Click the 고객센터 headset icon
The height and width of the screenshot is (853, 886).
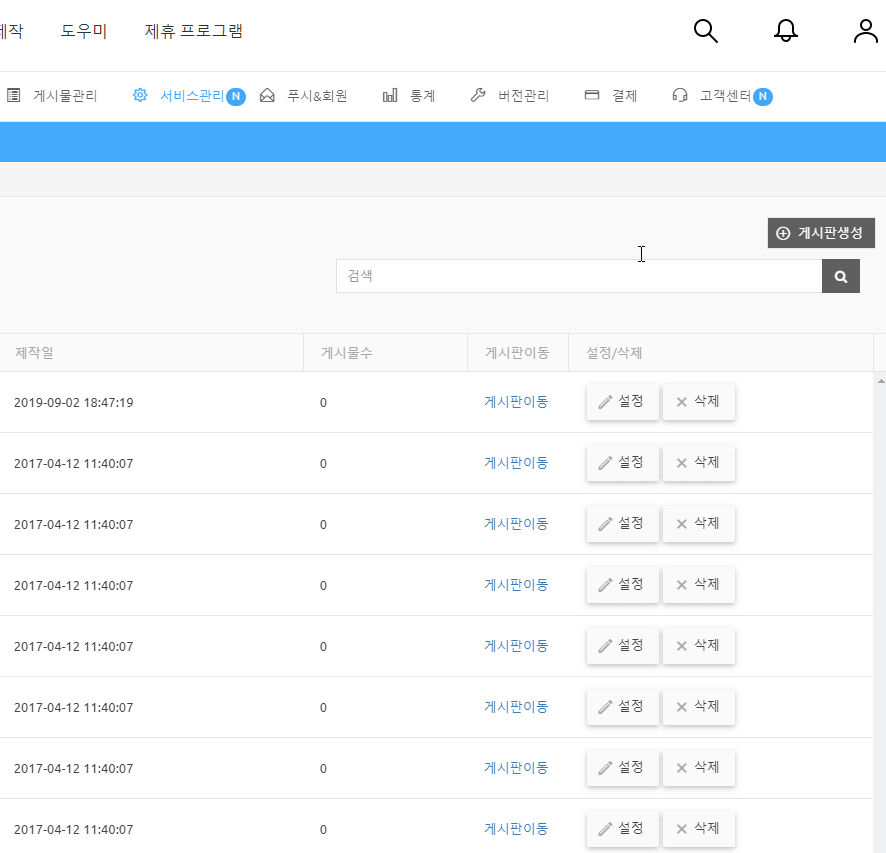[680, 96]
